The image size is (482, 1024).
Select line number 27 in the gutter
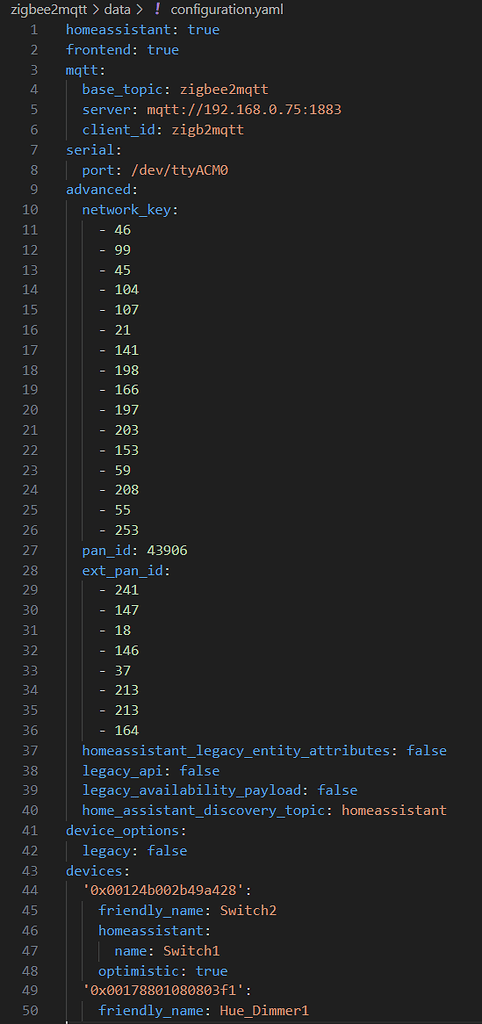click(x=29, y=551)
